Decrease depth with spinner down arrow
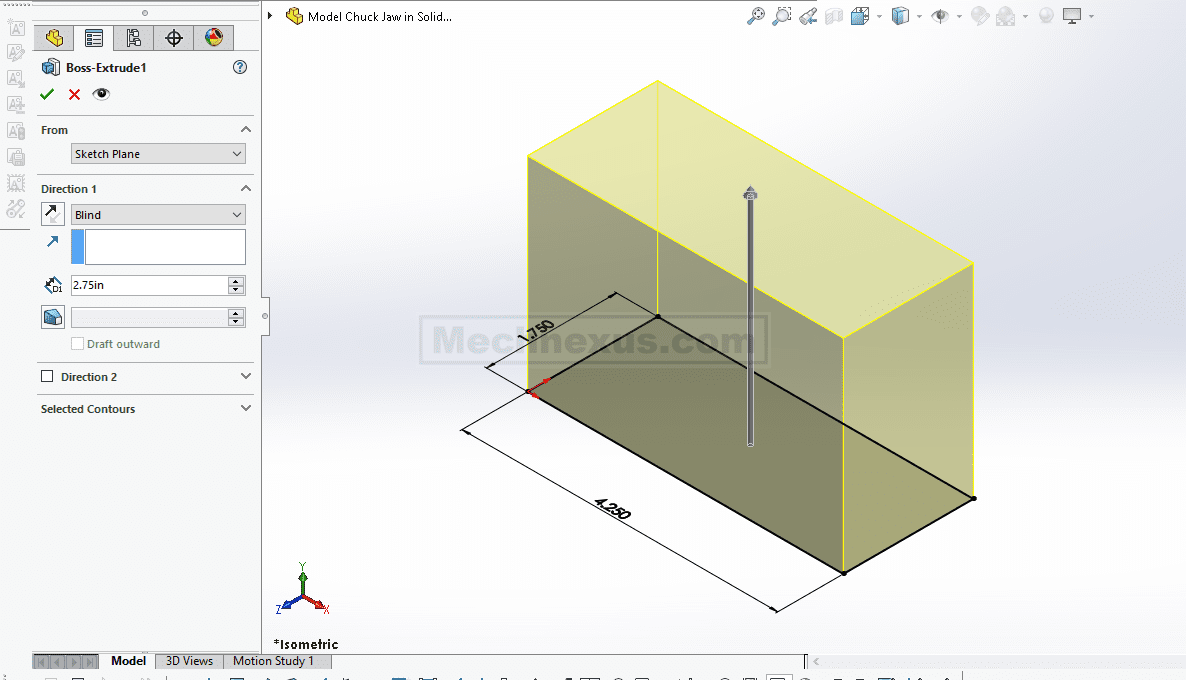This screenshot has width=1186, height=680. click(236, 290)
